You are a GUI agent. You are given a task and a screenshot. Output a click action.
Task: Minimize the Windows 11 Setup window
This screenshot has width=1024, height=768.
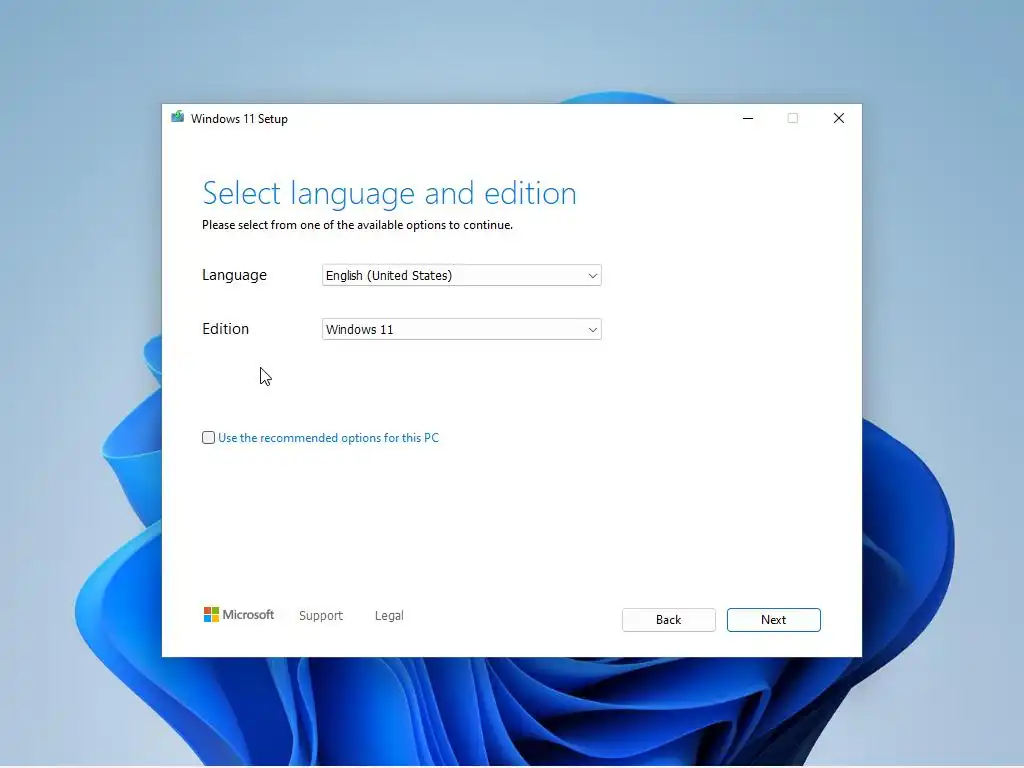(748, 118)
